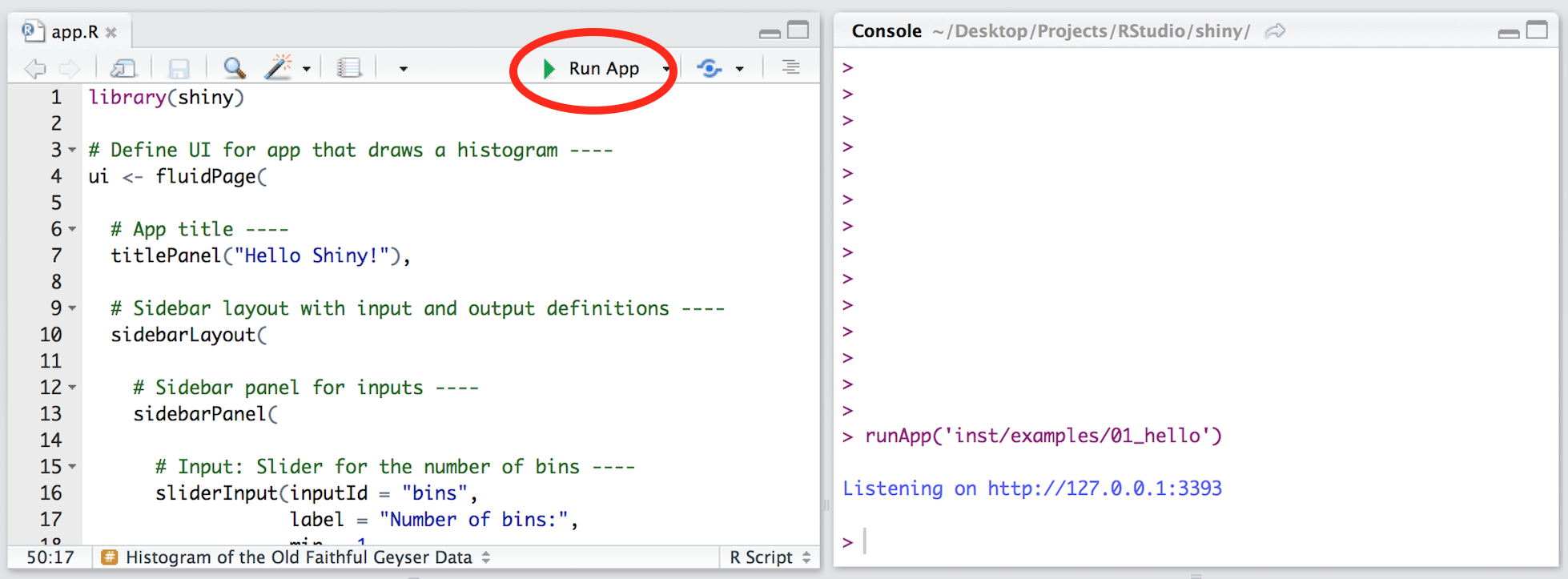Collapse the code section at line 3

coord(72,150)
